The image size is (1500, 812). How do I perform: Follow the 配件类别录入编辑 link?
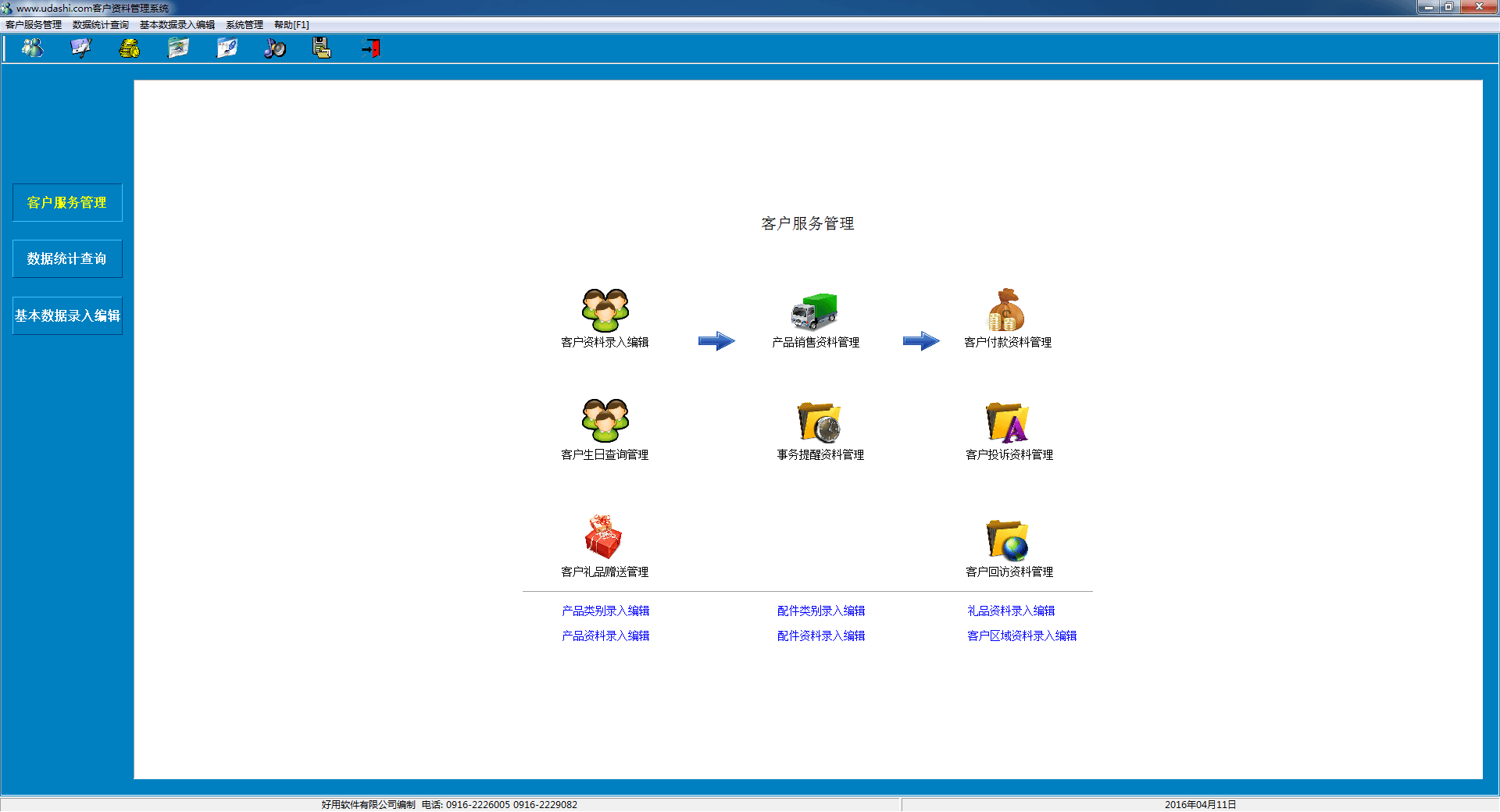pyautogui.click(x=821, y=611)
